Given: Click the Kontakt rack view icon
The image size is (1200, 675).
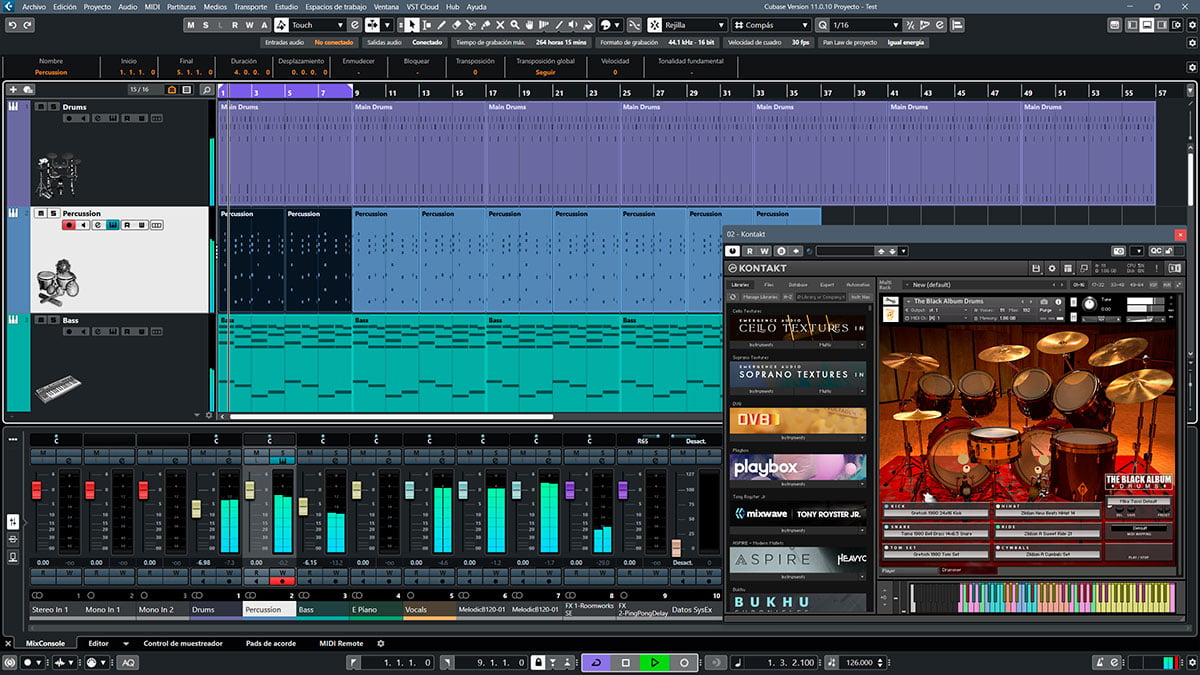Looking at the screenshot, I should [x=1067, y=268].
